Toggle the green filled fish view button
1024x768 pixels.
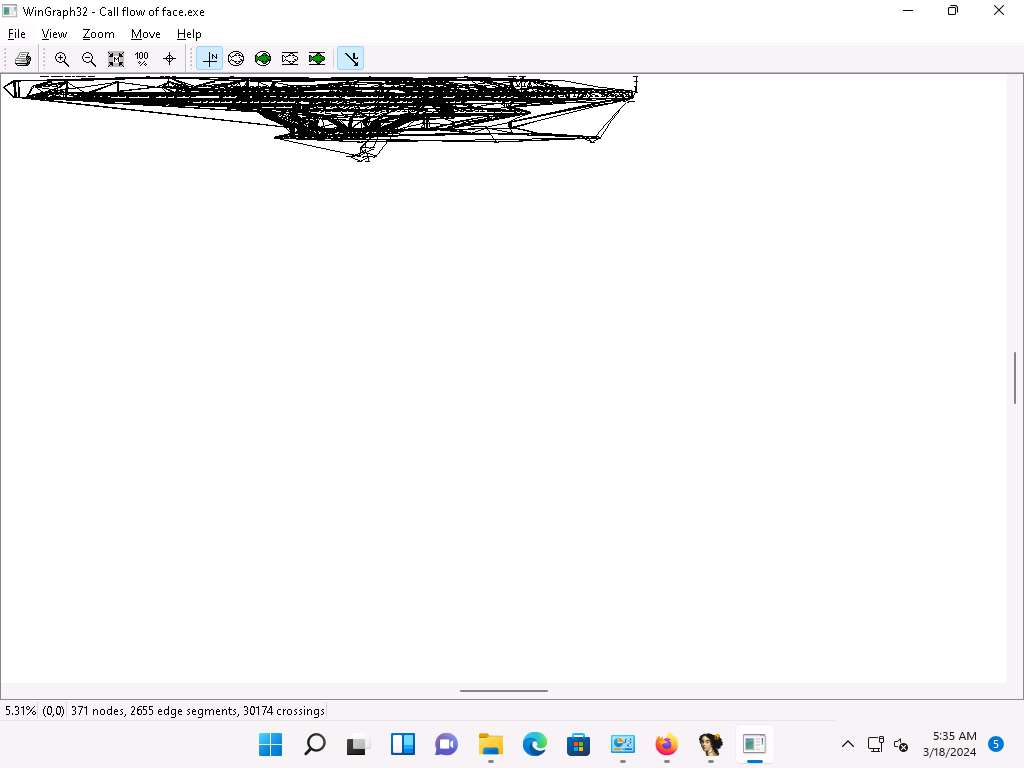(x=317, y=59)
